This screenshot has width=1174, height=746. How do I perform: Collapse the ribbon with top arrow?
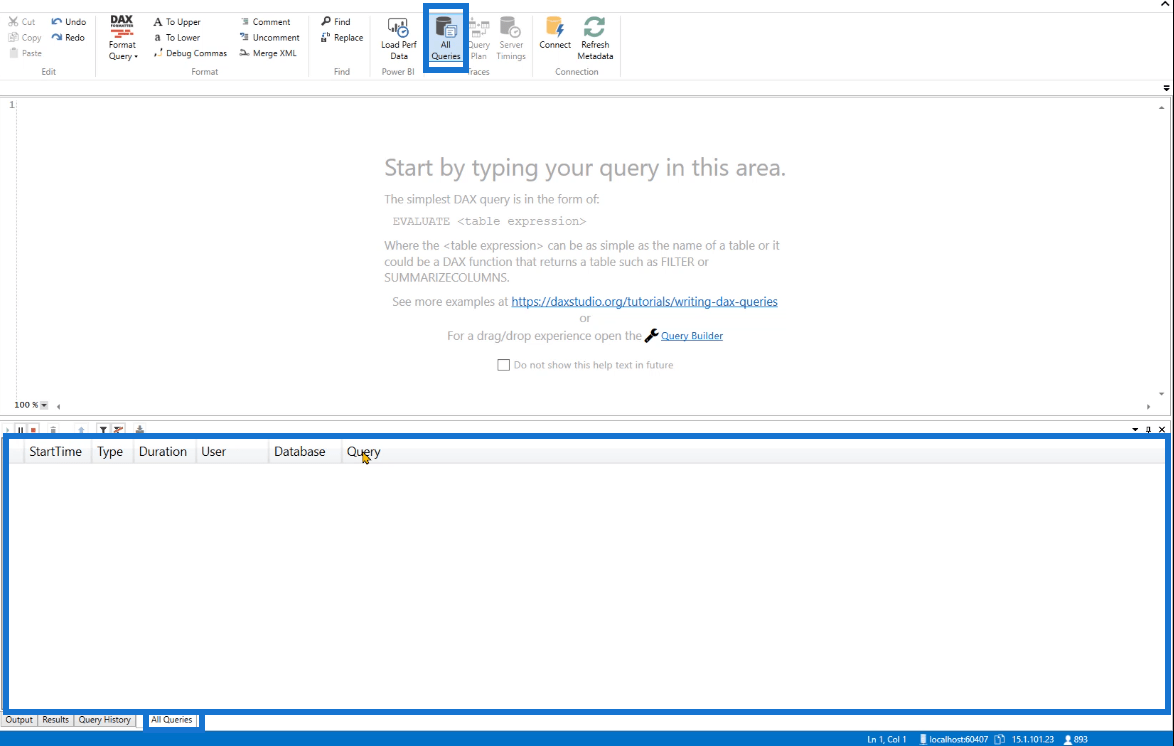point(1164,5)
